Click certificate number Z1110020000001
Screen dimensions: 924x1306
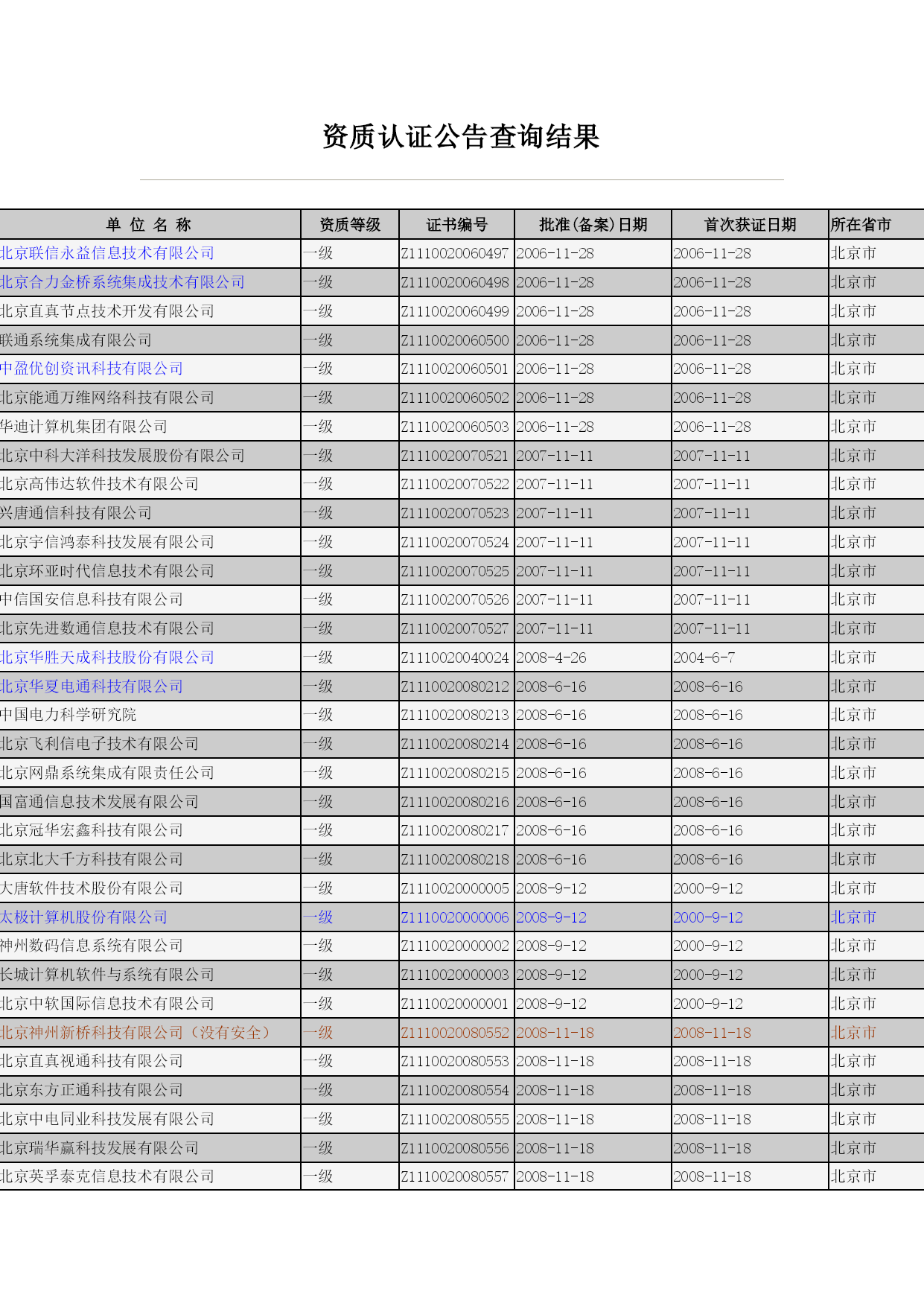tap(455, 1004)
